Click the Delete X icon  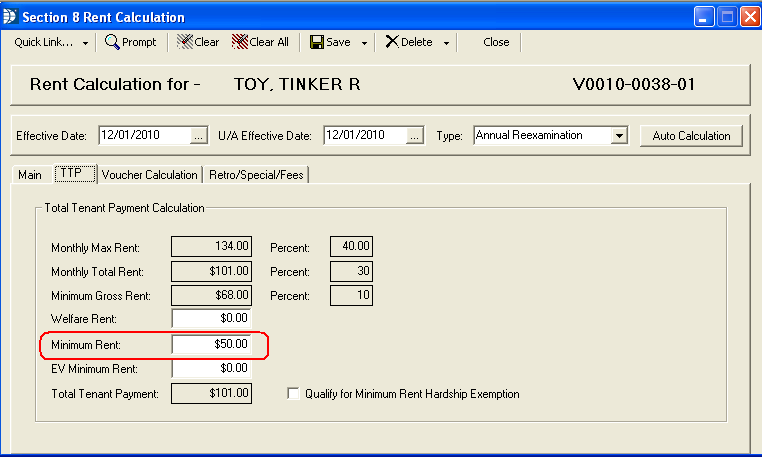pyautogui.click(x=392, y=42)
